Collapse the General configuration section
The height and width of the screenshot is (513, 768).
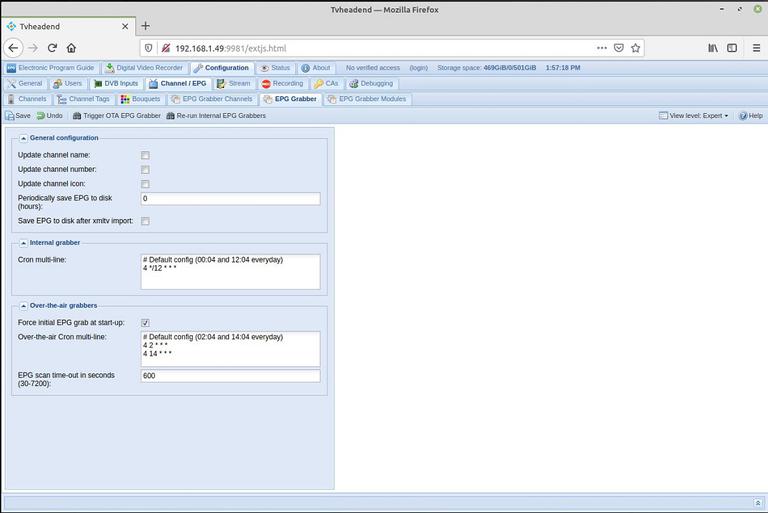pos(23,138)
